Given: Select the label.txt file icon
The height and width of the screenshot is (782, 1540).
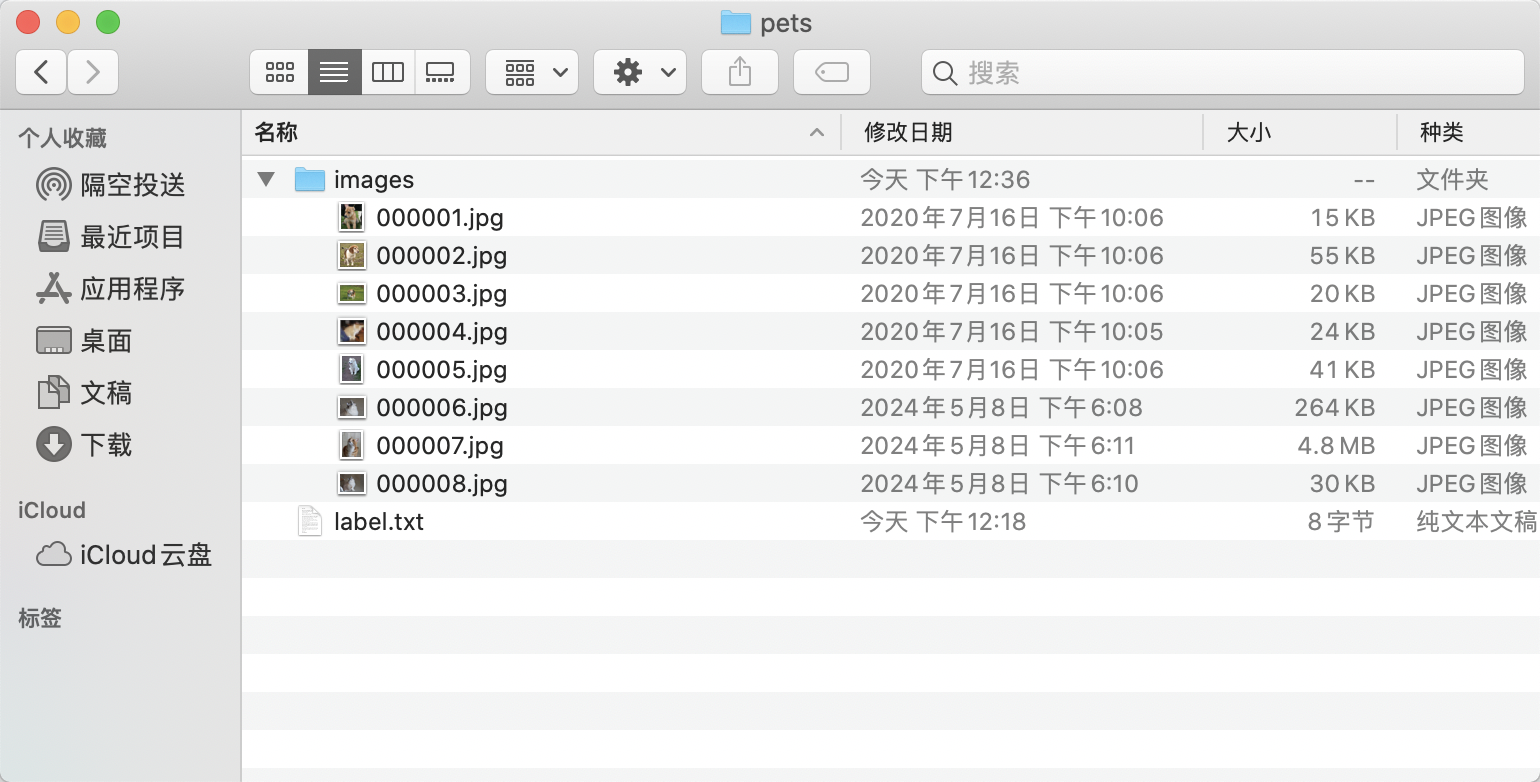Looking at the screenshot, I should pos(311,522).
